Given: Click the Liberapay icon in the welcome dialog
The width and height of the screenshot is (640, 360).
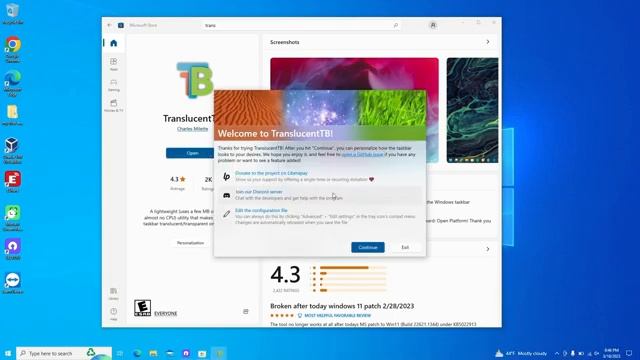Looking at the screenshot, I should [227, 176].
